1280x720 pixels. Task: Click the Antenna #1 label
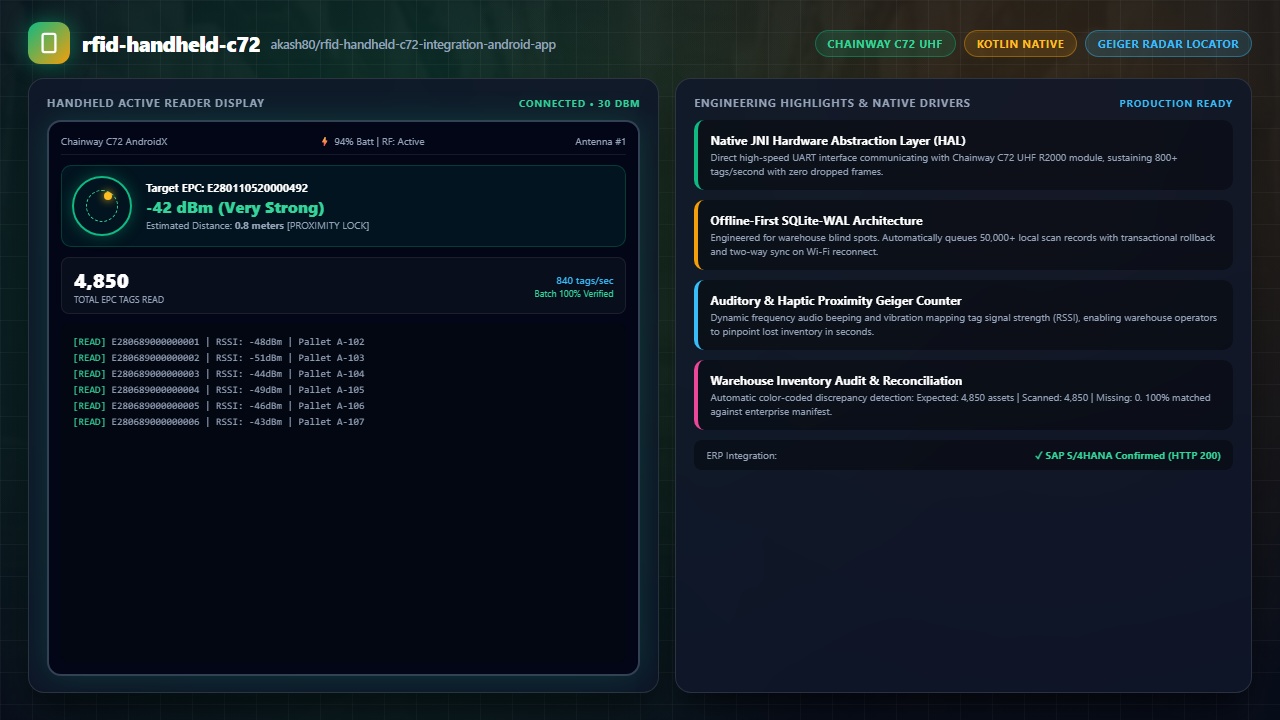(x=600, y=142)
